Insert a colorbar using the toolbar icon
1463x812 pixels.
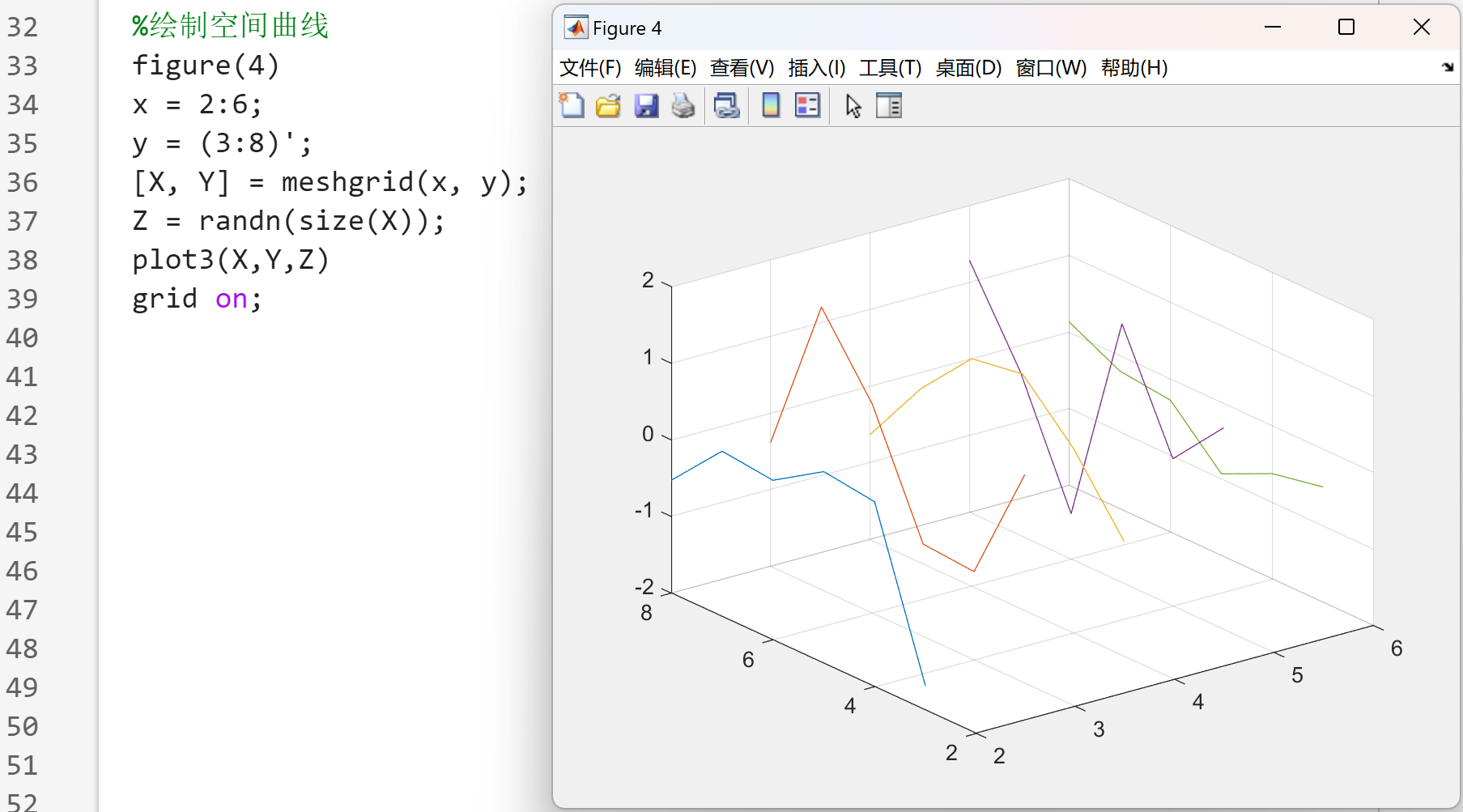(771, 105)
